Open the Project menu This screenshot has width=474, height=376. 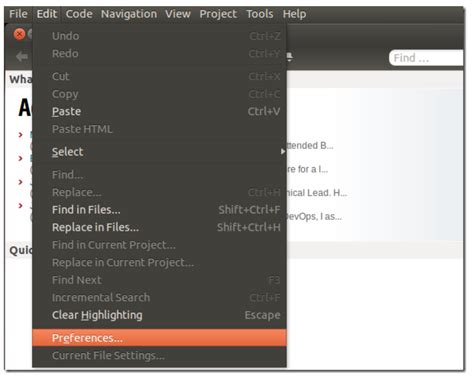pos(218,14)
